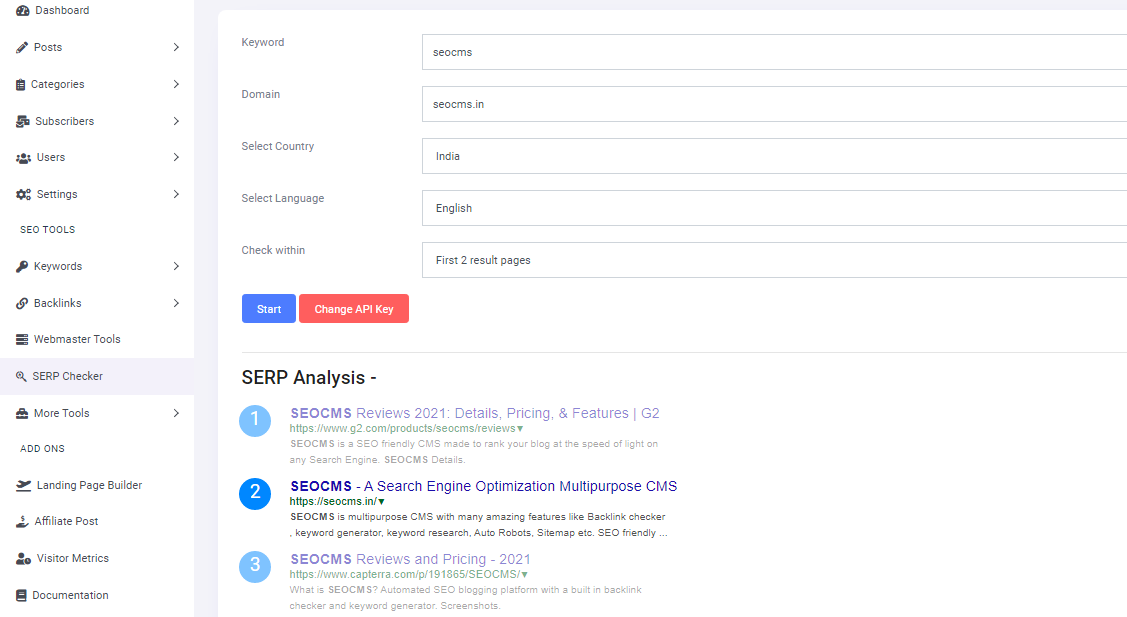Screen dimensions: 1127x617
Task: Click the blue Start button
Action: (x=269, y=308)
